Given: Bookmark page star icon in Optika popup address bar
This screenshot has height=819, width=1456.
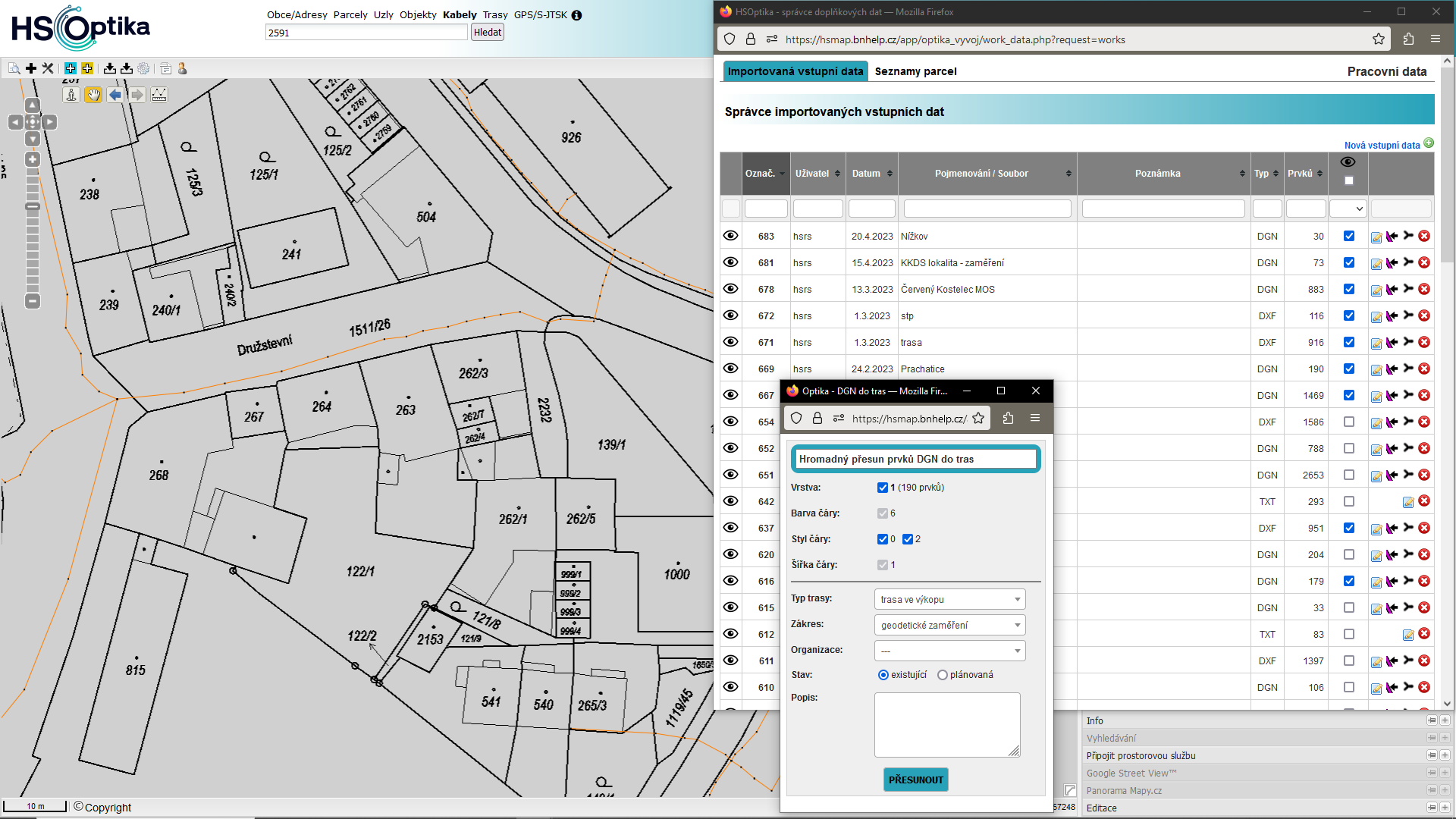Looking at the screenshot, I should (978, 418).
